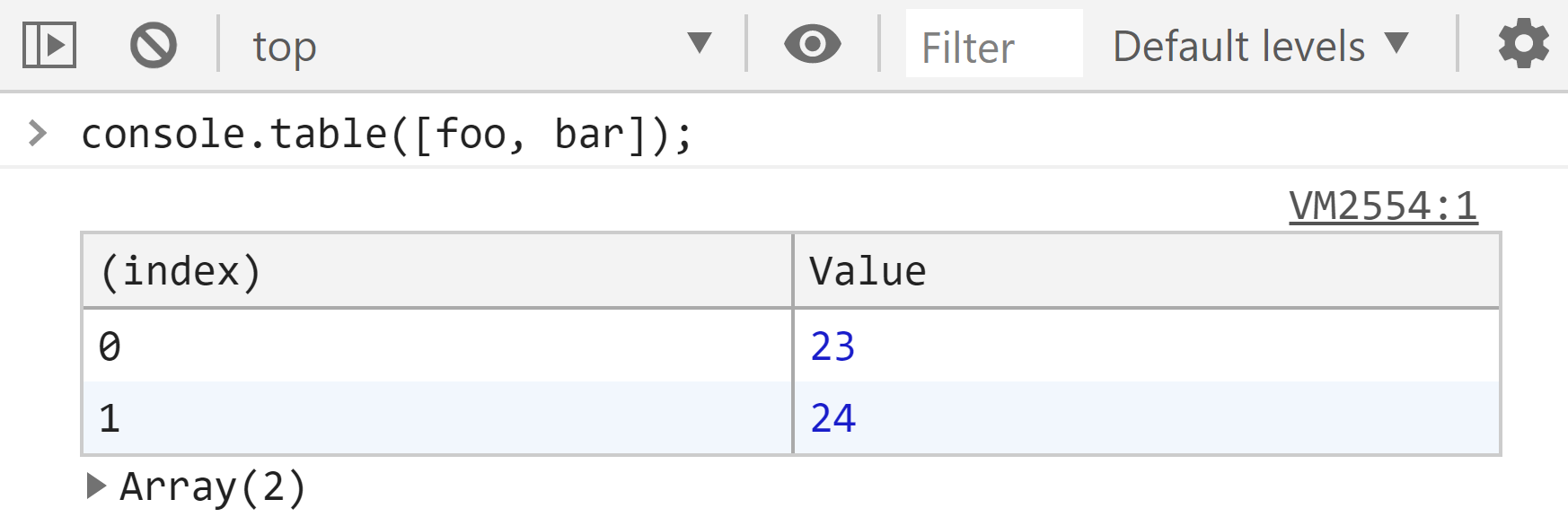
Task: Open console settings gear
Action: (x=1525, y=42)
